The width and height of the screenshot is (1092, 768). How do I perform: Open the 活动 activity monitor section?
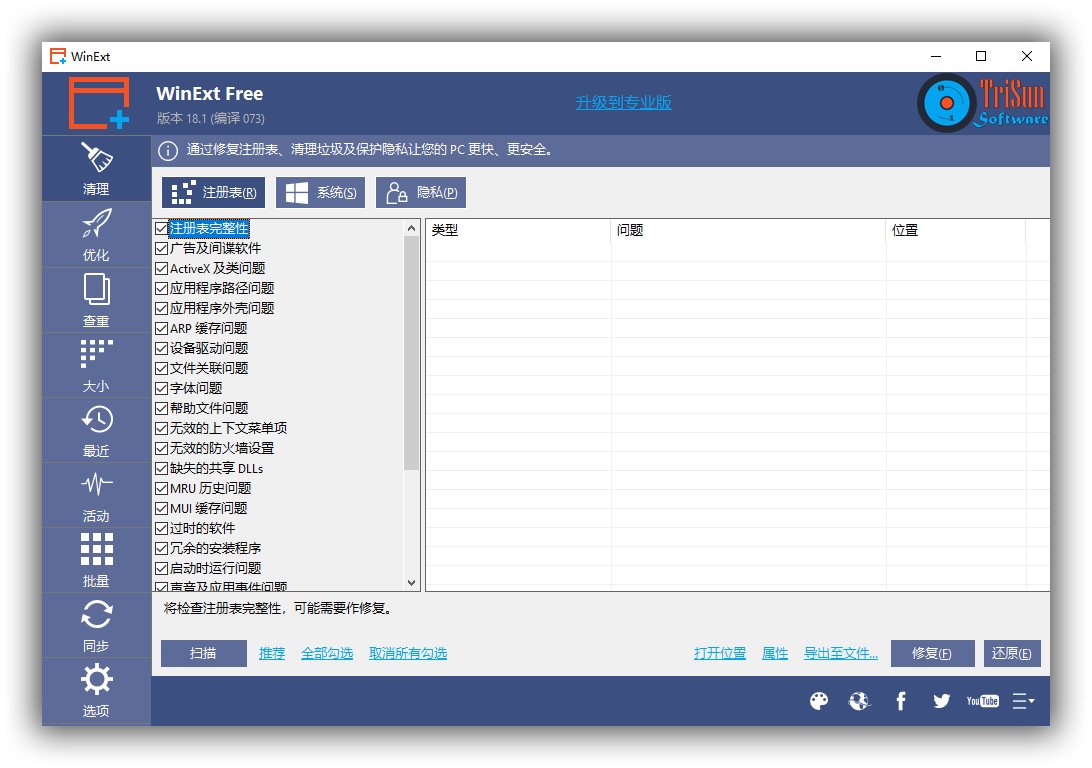point(96,496)
